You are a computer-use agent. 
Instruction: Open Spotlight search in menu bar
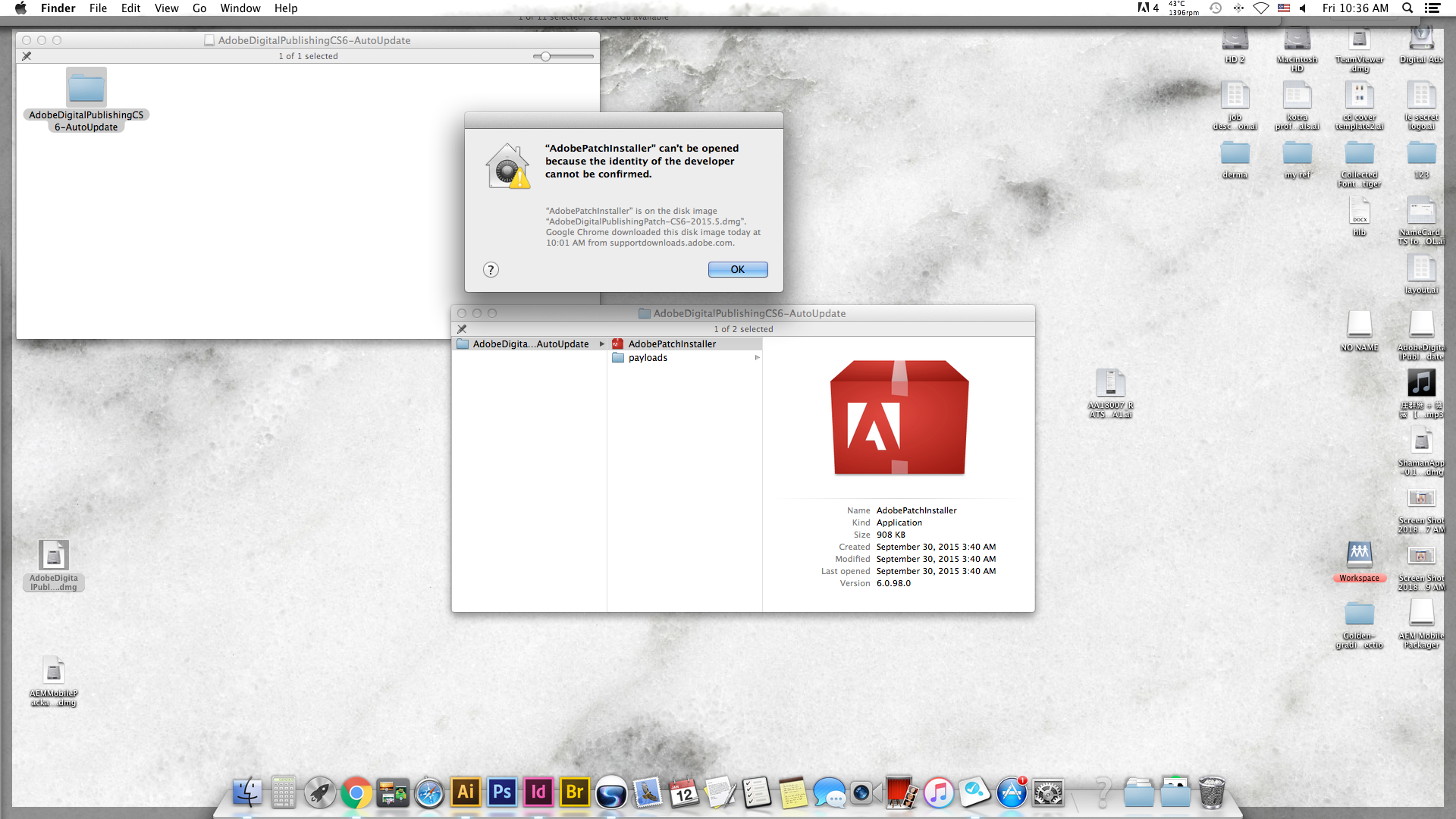1407,8
